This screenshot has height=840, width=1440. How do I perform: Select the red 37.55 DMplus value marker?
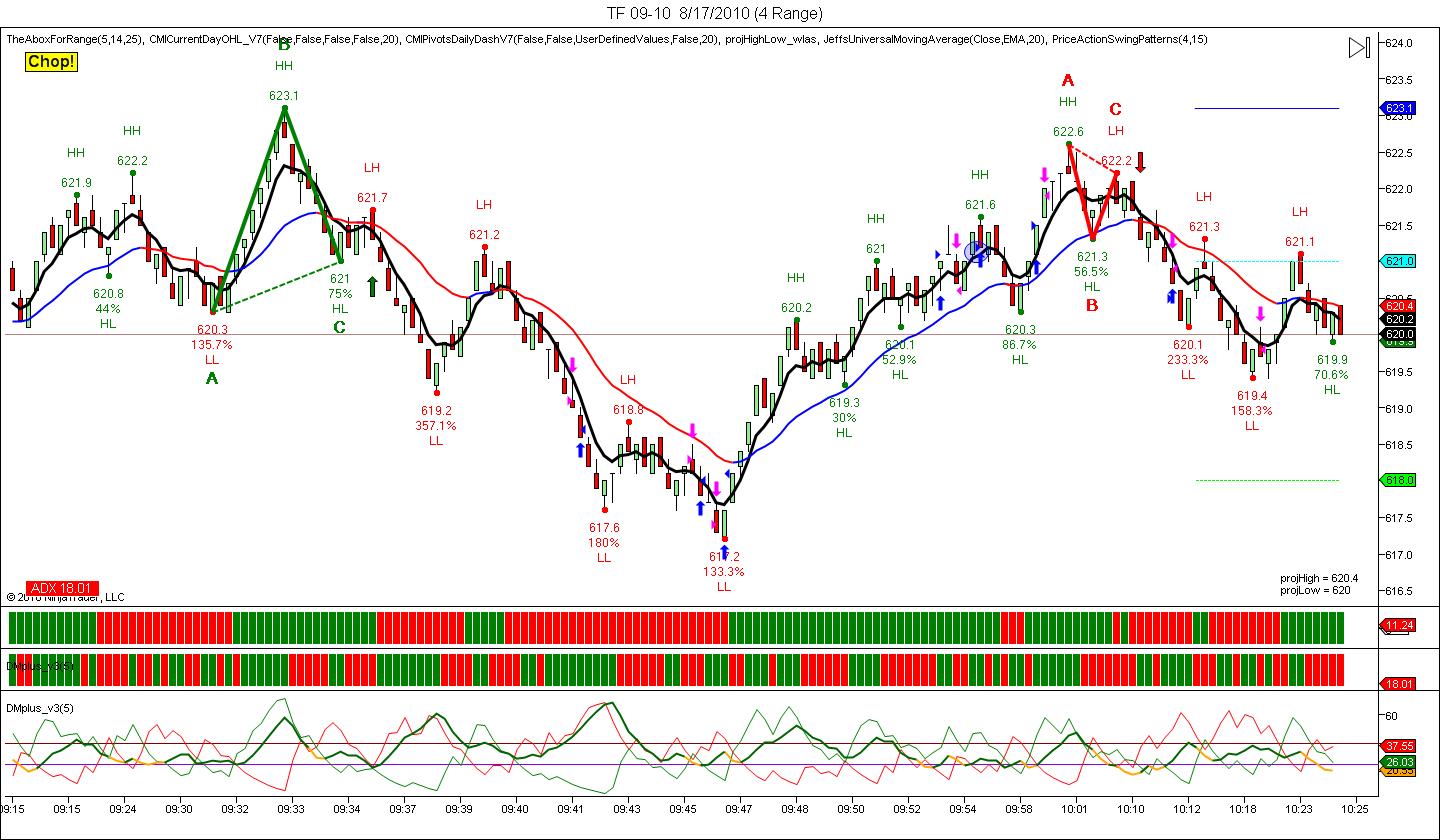[1398, 745]
